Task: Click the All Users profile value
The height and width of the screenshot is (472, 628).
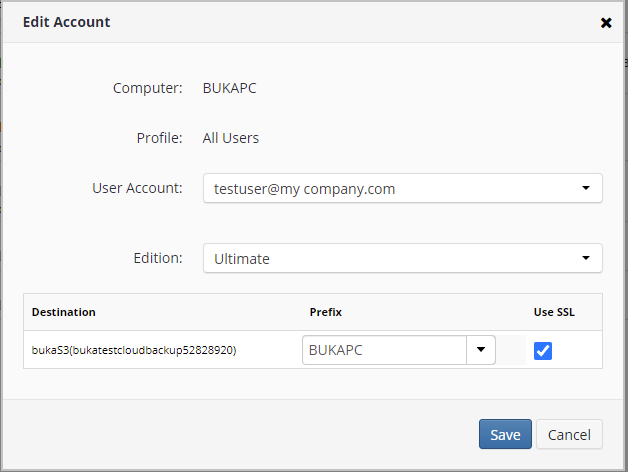Action: [x=231, y=138]
